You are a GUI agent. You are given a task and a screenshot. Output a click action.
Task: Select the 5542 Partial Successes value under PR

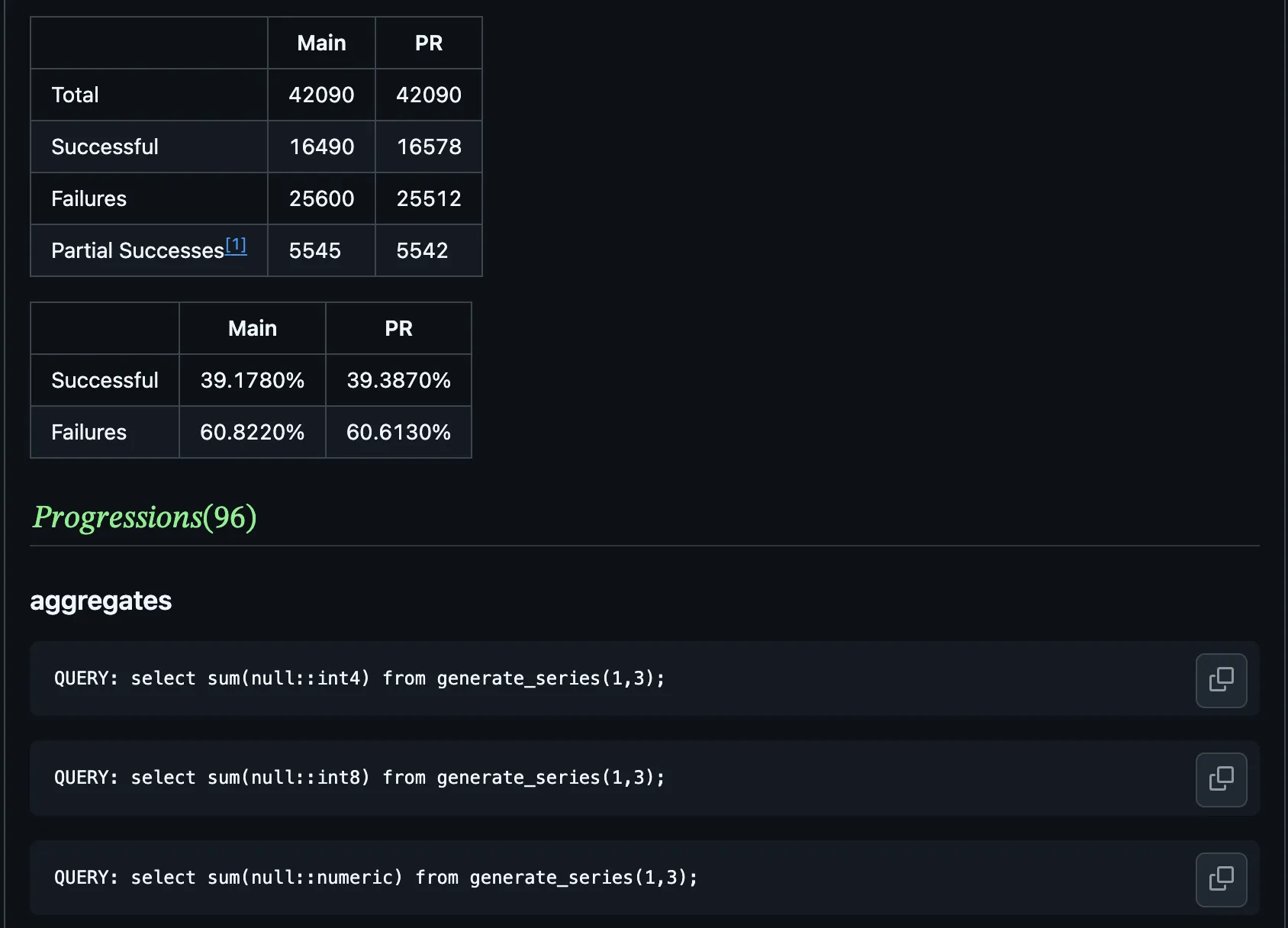coord(420,250)
